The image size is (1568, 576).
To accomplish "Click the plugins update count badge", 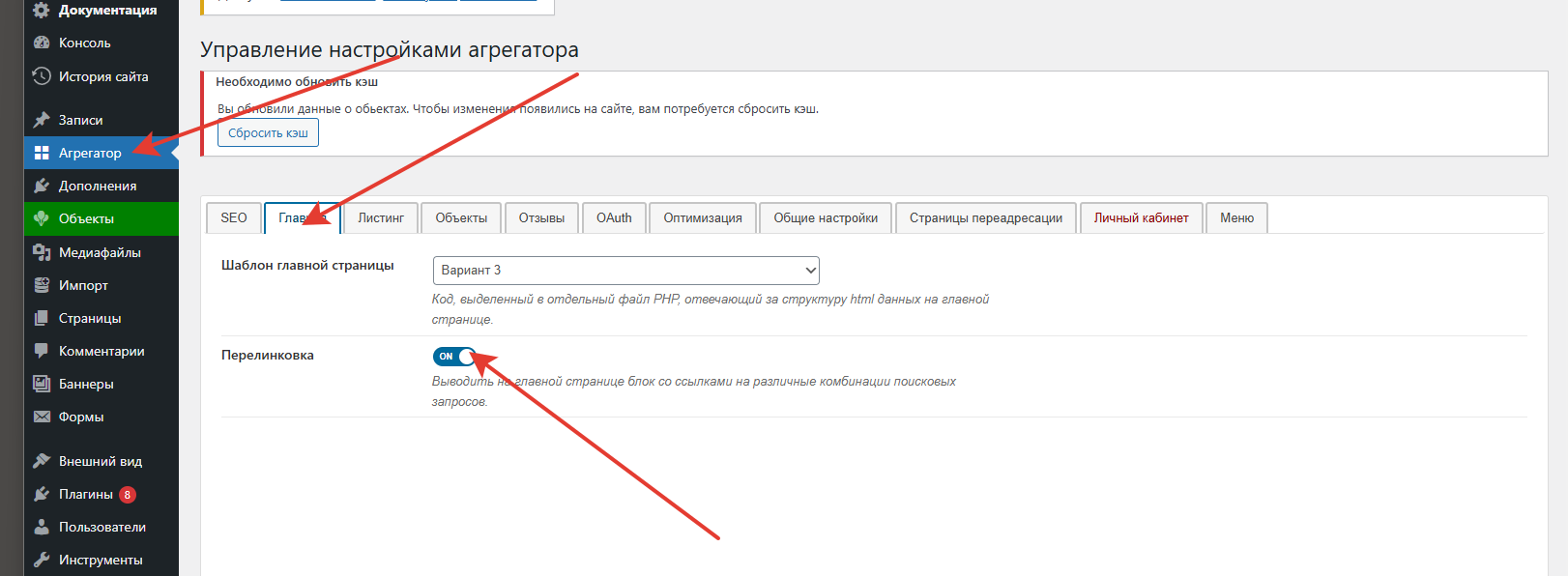I will [x=128, y=495].
